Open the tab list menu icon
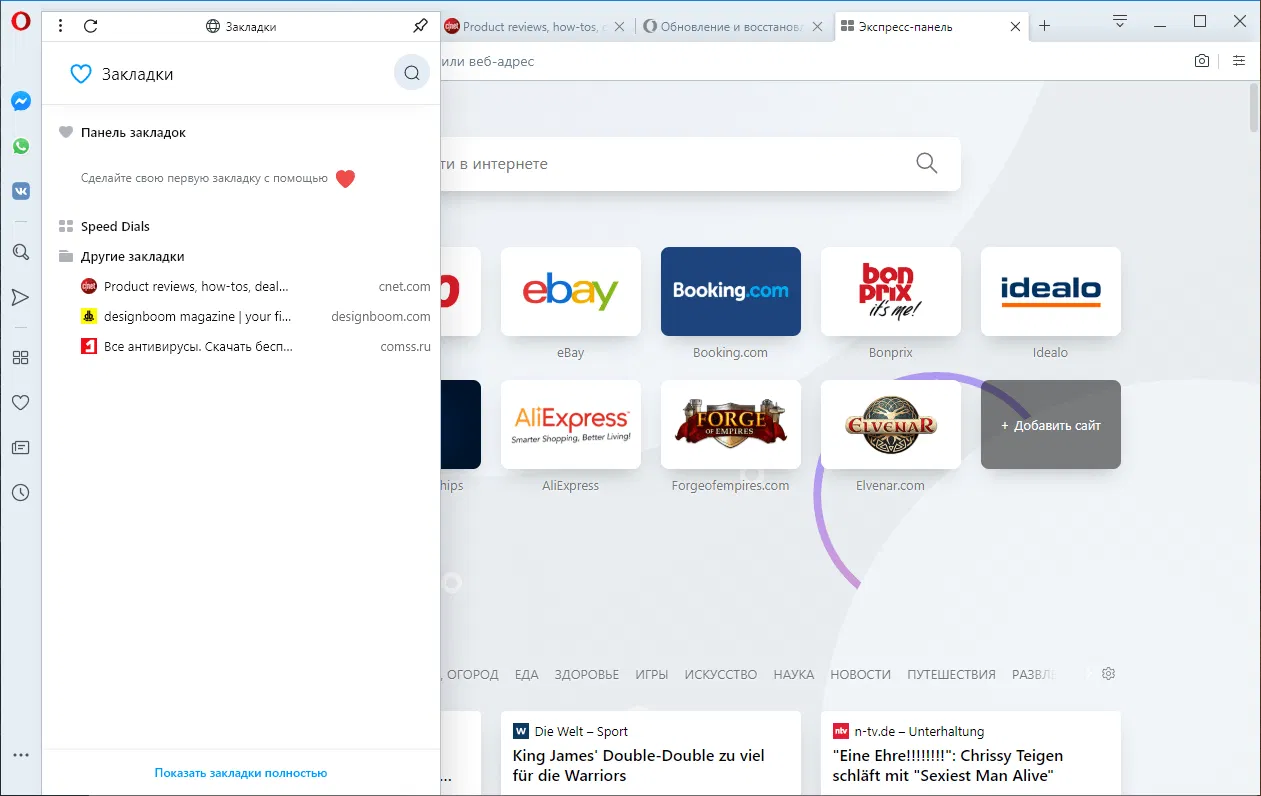 pos(1120,21)
